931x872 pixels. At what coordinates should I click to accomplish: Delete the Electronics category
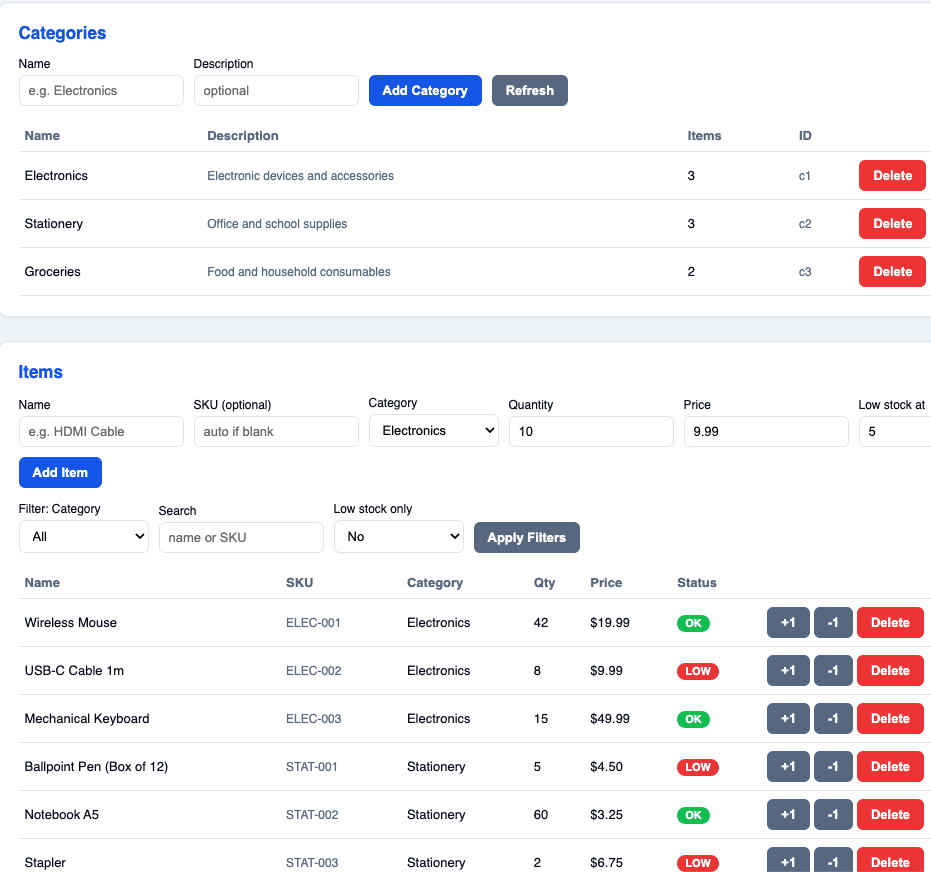(x=892, y=176)
